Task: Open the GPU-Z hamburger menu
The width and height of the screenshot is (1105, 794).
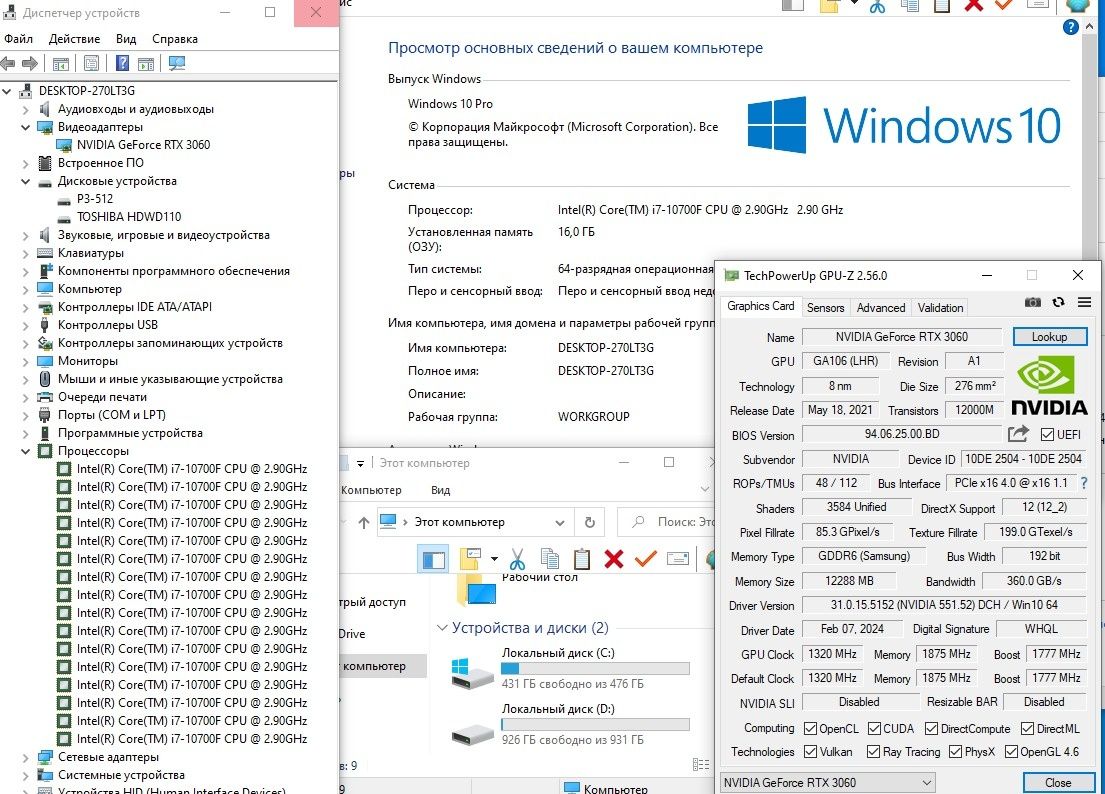Action: 1085,302
